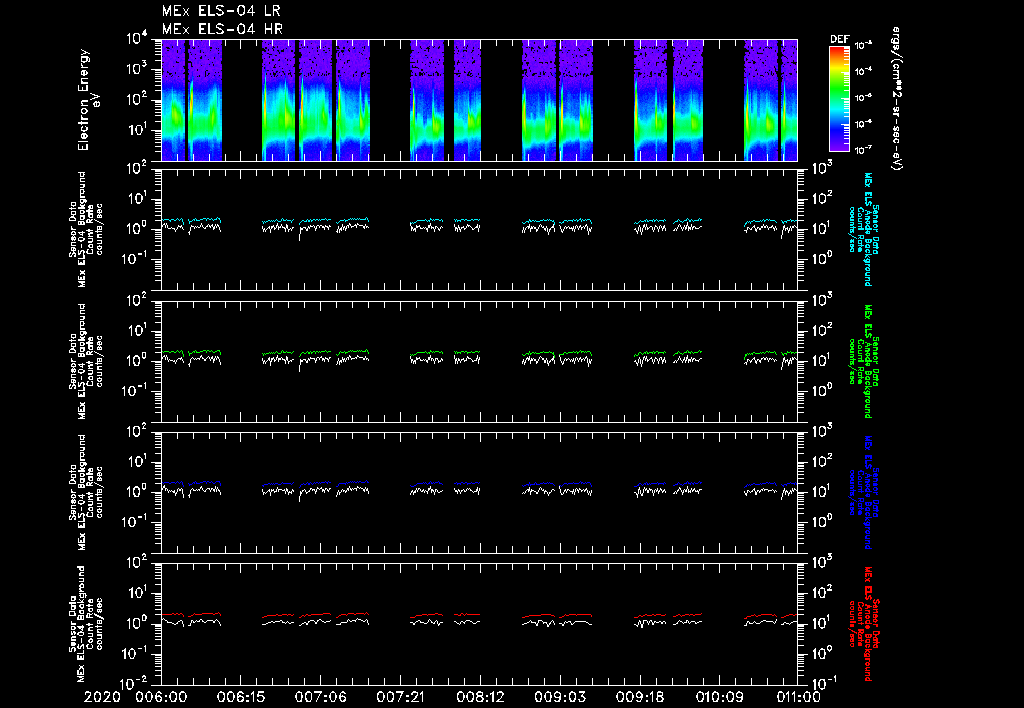Click the "010:09" time axis label
The height and width of the screenshot is (708, 1024).
[719, 698]
